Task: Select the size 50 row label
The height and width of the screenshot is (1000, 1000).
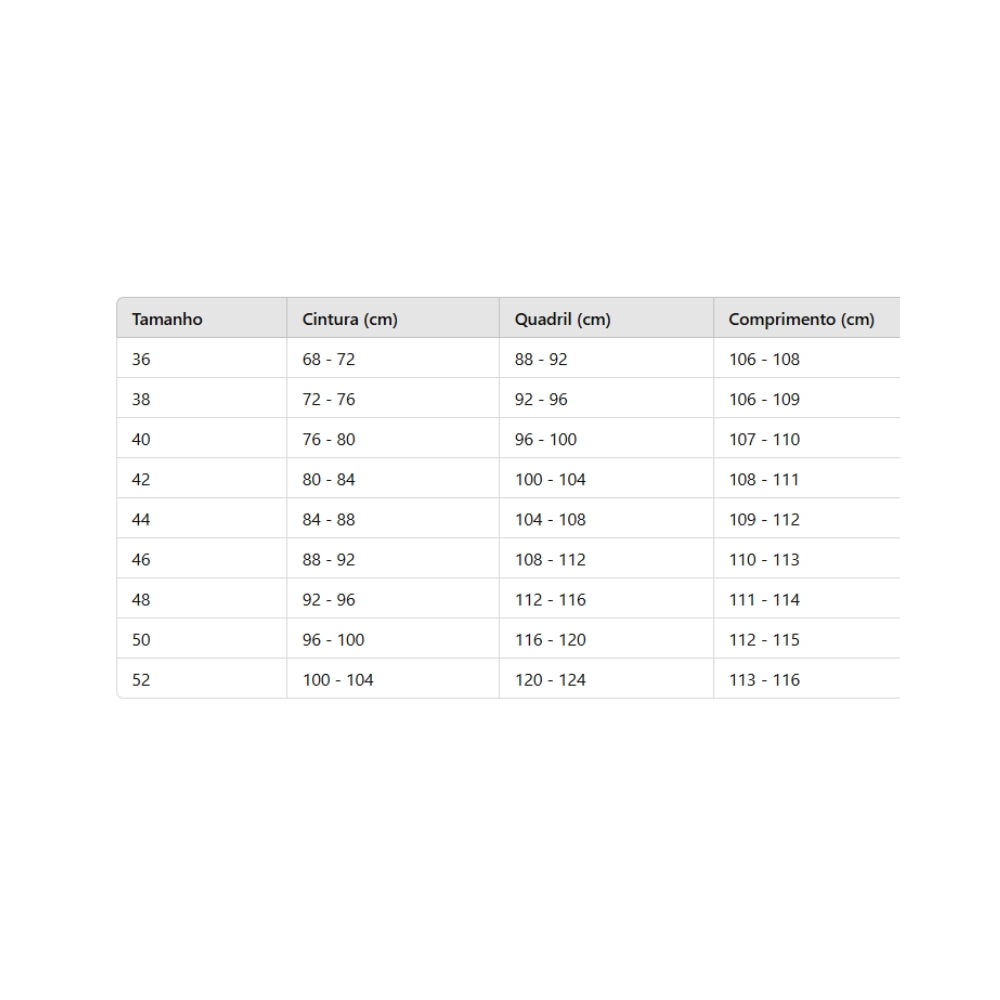Action: 141,639
